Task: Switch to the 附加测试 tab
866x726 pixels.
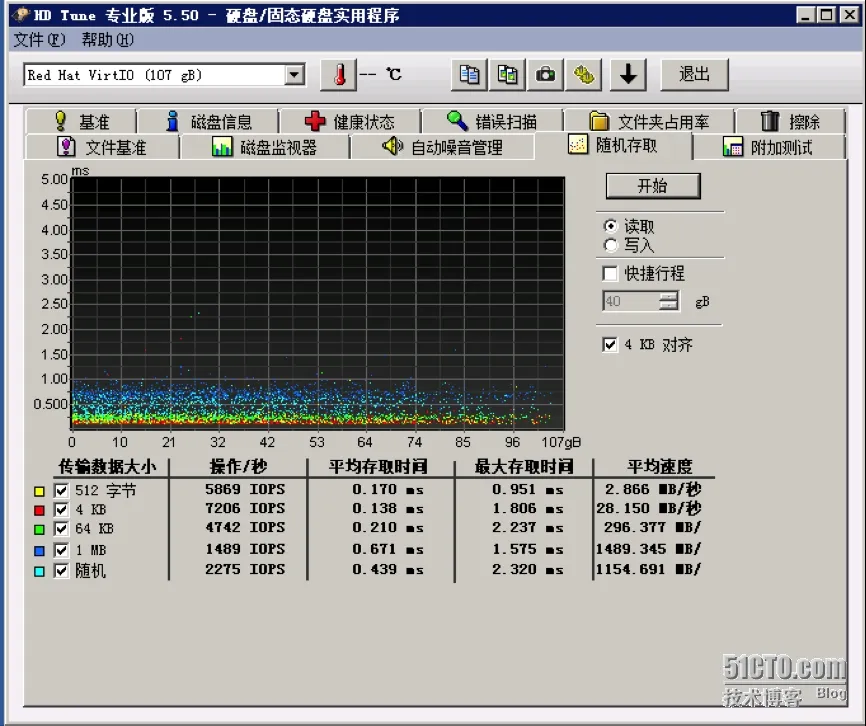Action: [769, 147]
